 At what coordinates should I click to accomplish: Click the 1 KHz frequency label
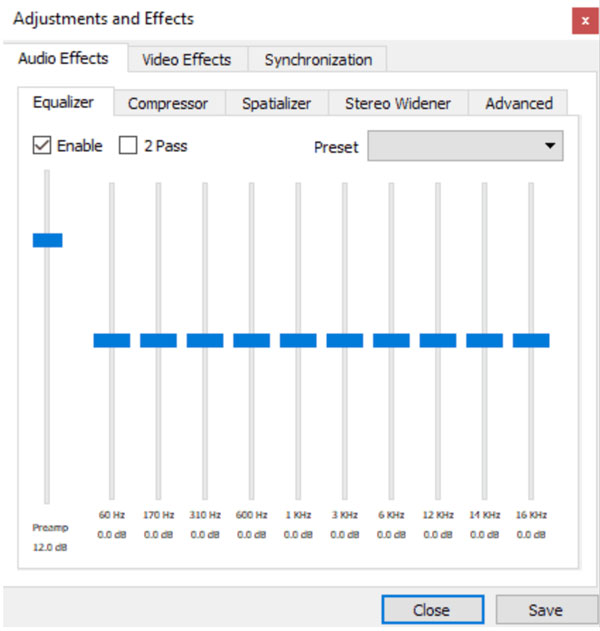tap(298, 515)
